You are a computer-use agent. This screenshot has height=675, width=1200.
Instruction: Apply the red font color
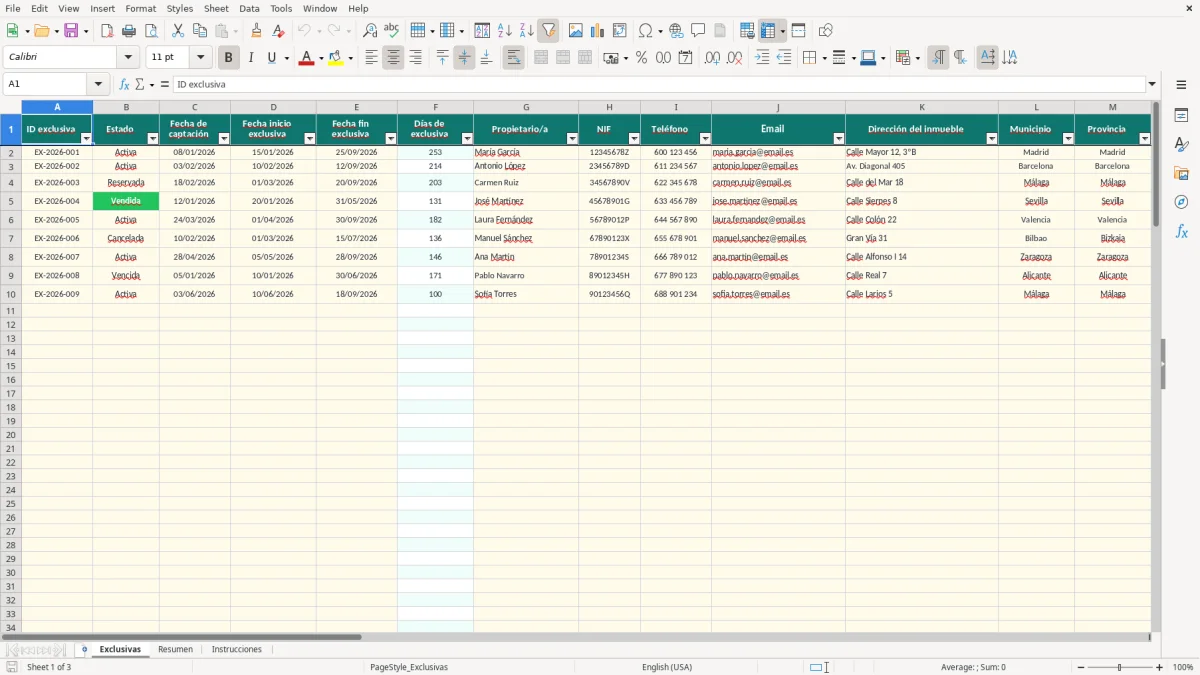point(306,58)
